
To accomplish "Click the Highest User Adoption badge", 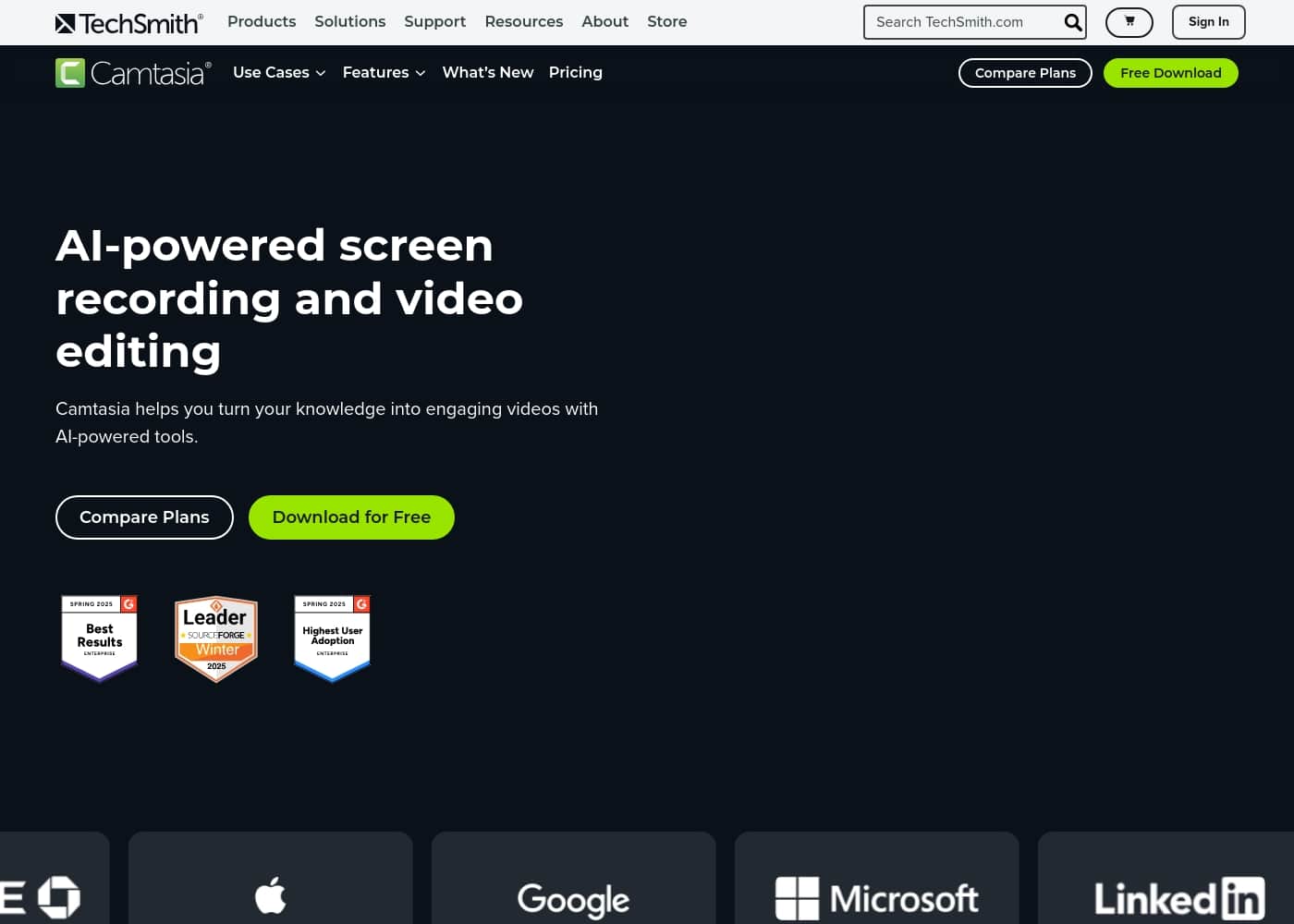I will pyautogui.click(x=333, y=638).
